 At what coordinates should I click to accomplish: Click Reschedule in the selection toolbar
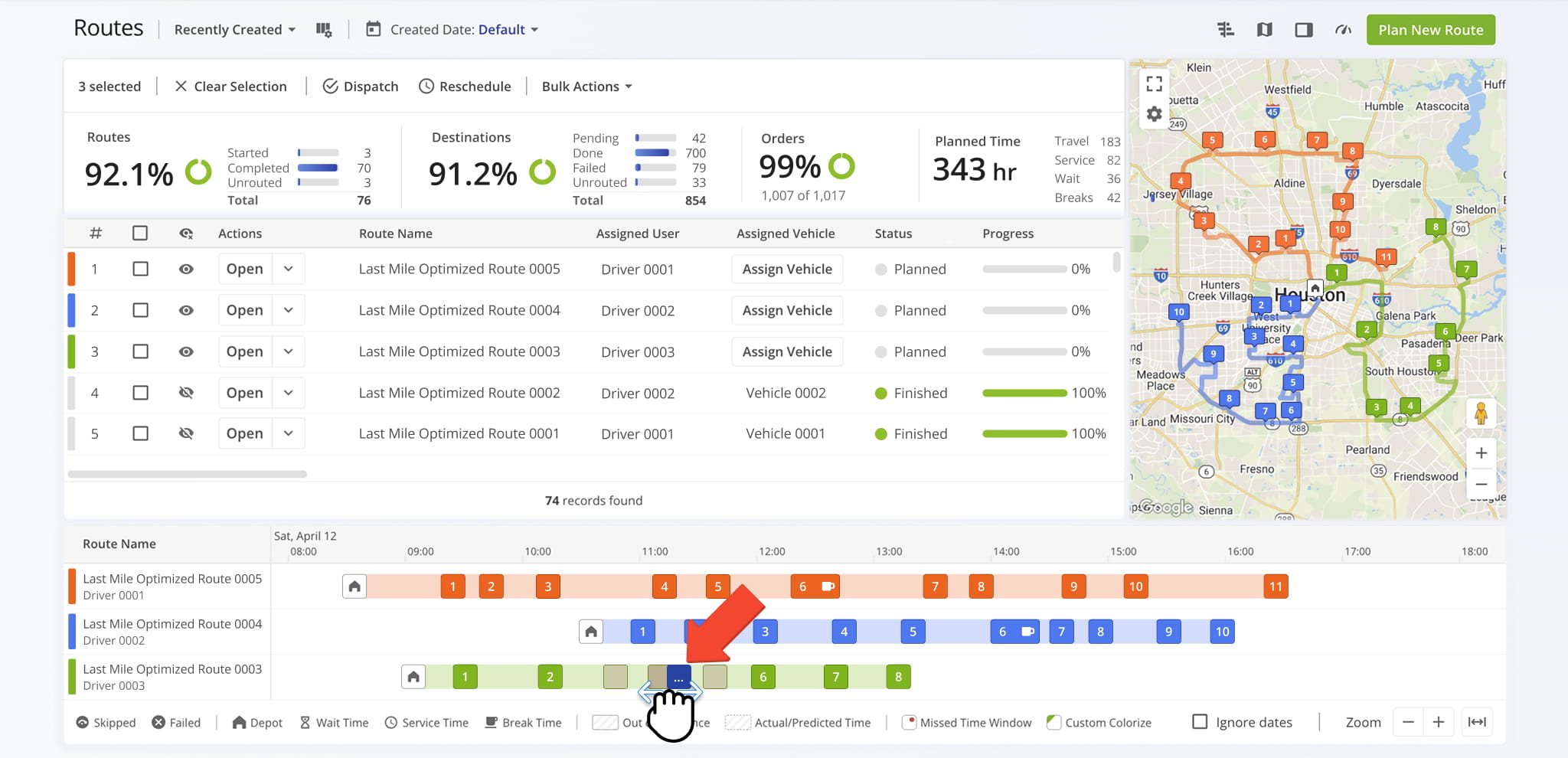click(465, 87)
